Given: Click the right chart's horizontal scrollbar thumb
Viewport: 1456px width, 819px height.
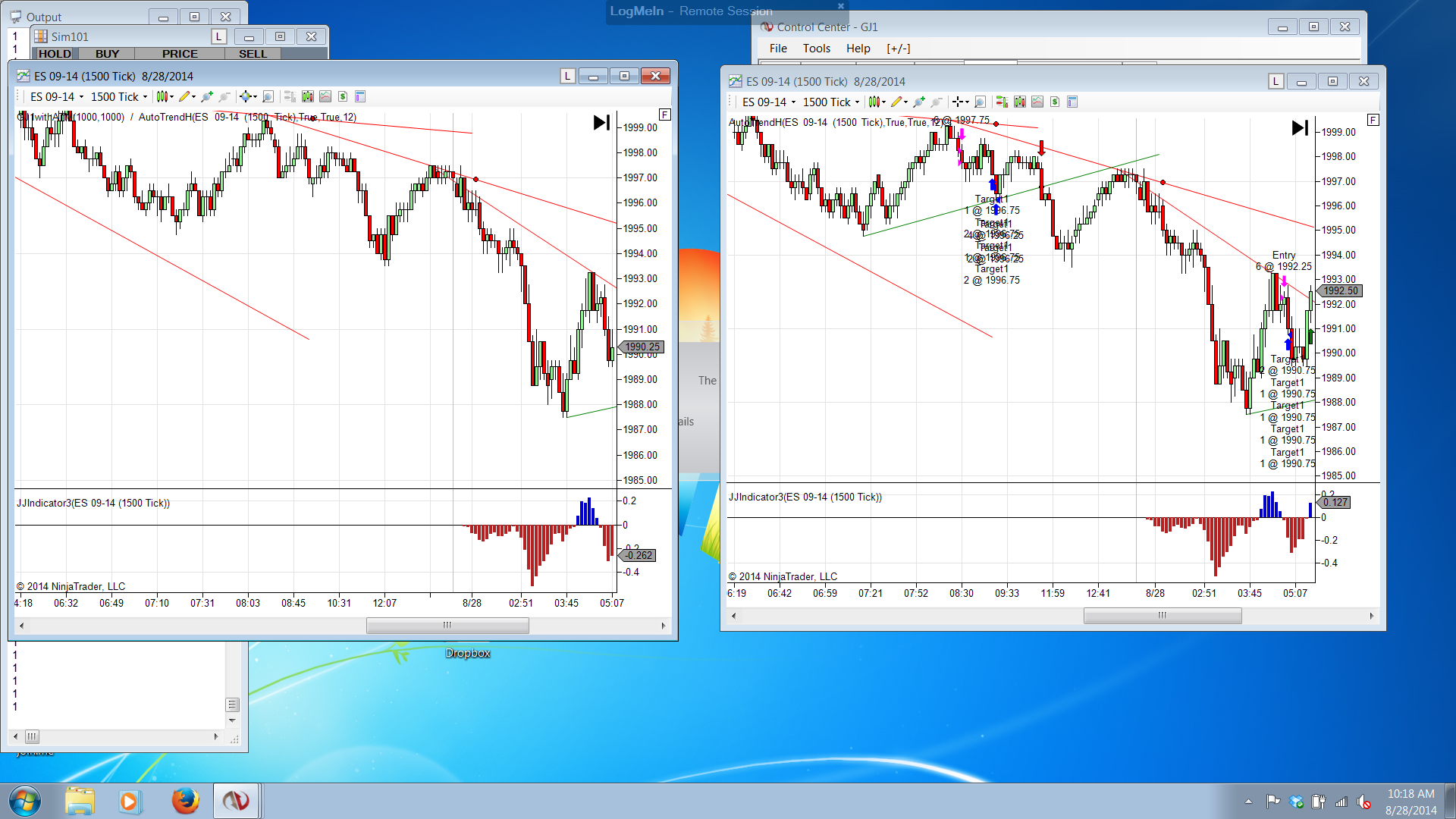Looking at the screenshot, I should (1162, 616).
